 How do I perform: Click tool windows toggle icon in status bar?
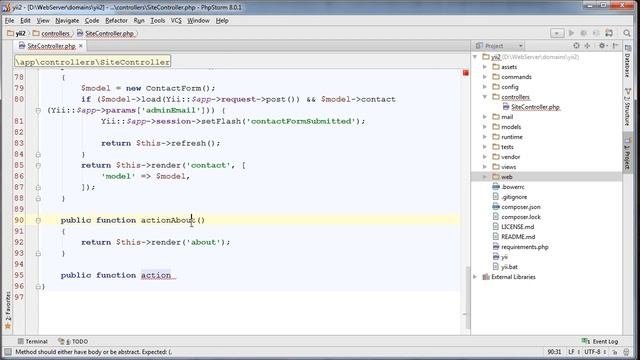(8, 352)
